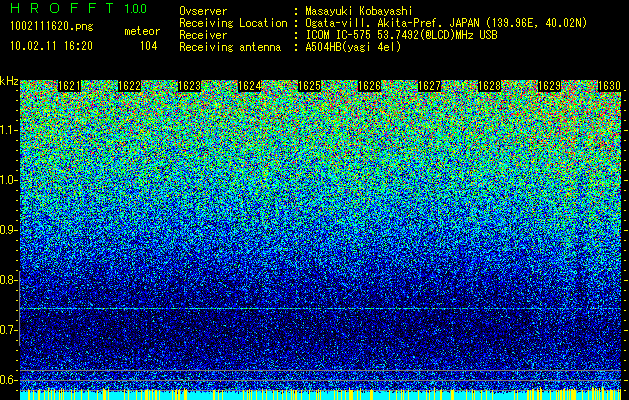Select the 1622 time marker
The height and width of the screenshot is (400, 629).
point(130,86)
